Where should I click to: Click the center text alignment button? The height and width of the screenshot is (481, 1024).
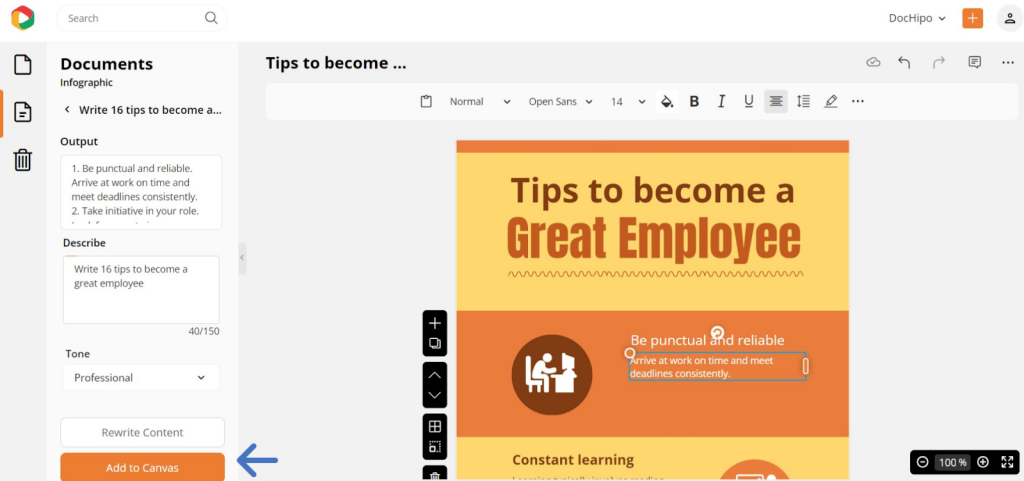[776, 101]
